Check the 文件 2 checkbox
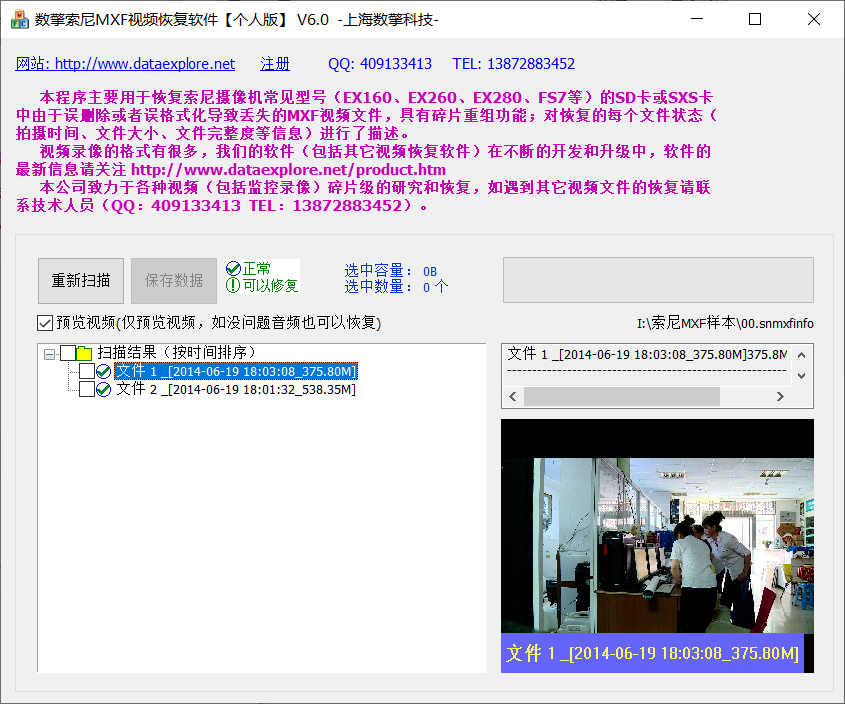845x704 pixels. pos(87,389)
